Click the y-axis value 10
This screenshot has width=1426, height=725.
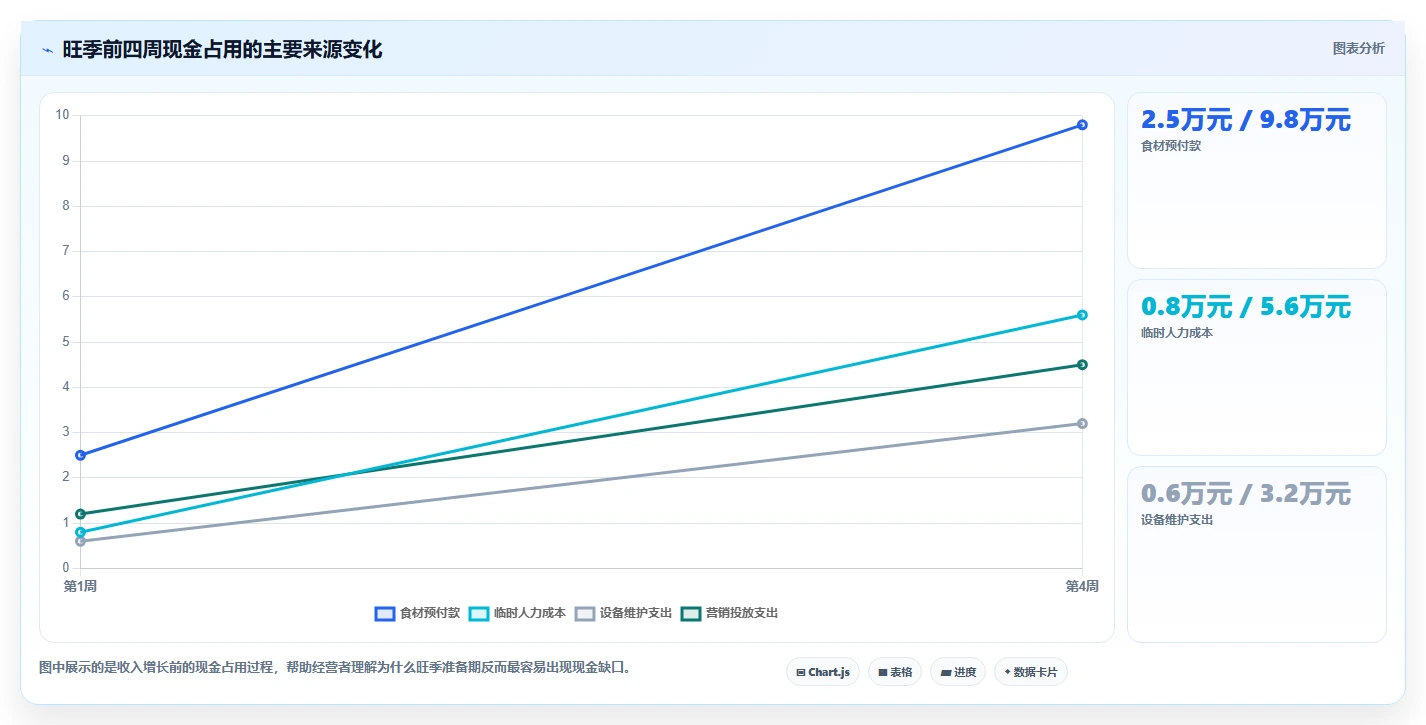pos(62,115)
